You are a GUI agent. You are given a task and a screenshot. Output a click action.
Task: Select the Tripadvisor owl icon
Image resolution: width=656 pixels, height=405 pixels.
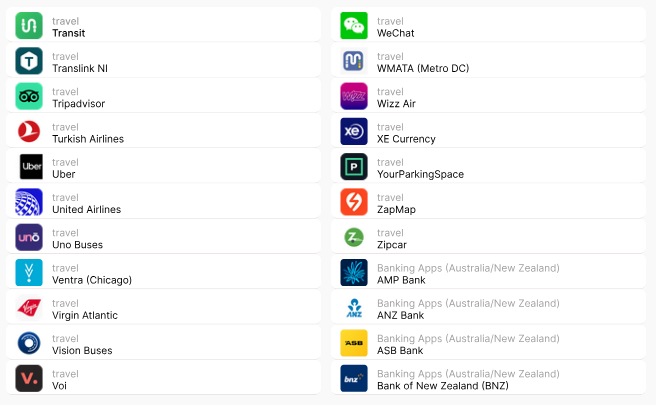[x=29, y=97]
